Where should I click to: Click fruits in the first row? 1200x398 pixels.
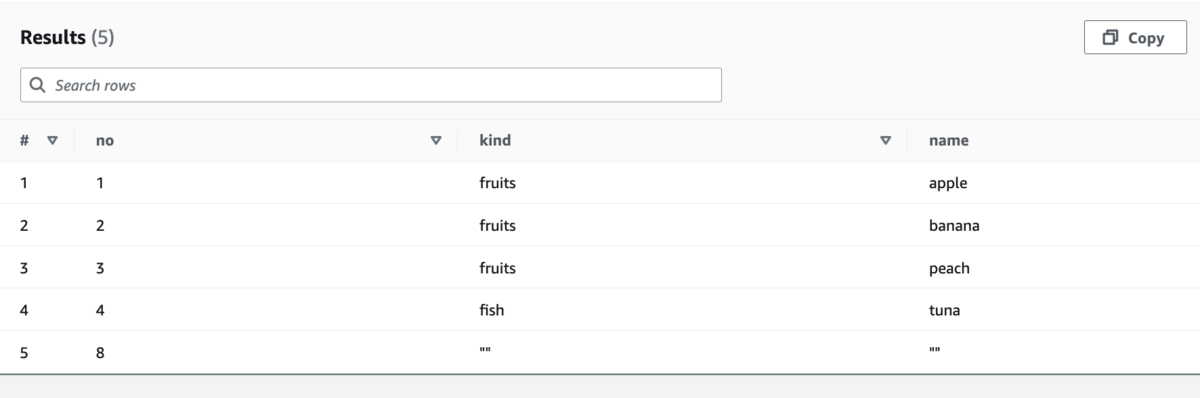coord(497,184)
